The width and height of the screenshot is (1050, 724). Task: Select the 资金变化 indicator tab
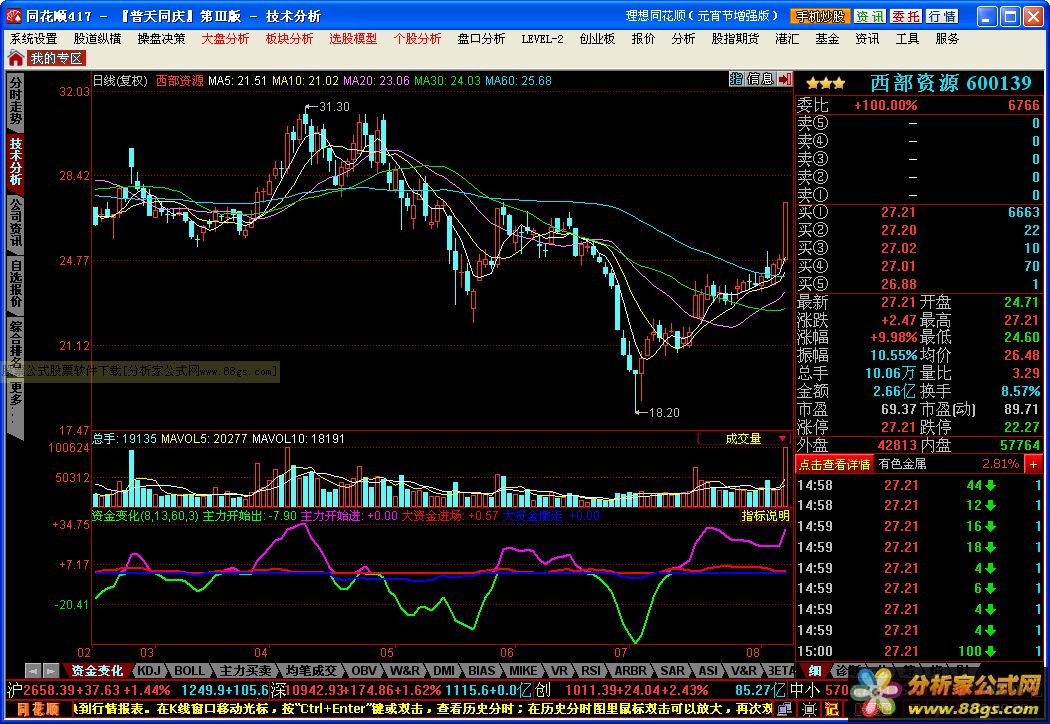tap(97, 670)
